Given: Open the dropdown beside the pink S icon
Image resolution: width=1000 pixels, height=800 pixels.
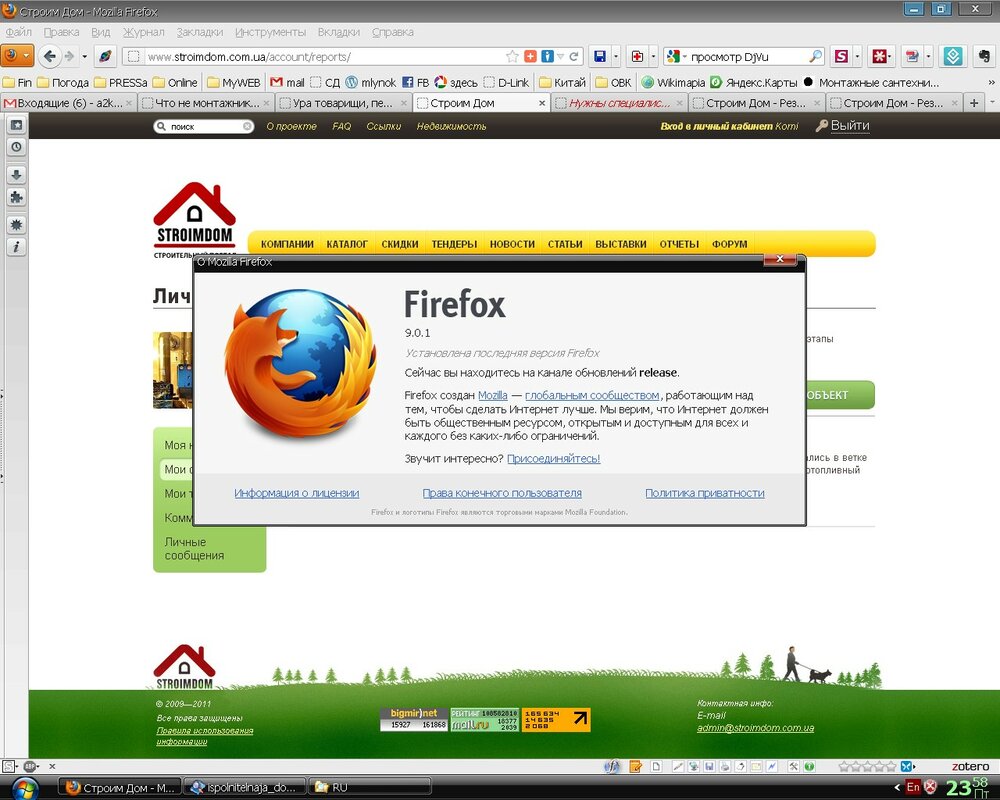Looking at the screenshot, I should point(857,57).
